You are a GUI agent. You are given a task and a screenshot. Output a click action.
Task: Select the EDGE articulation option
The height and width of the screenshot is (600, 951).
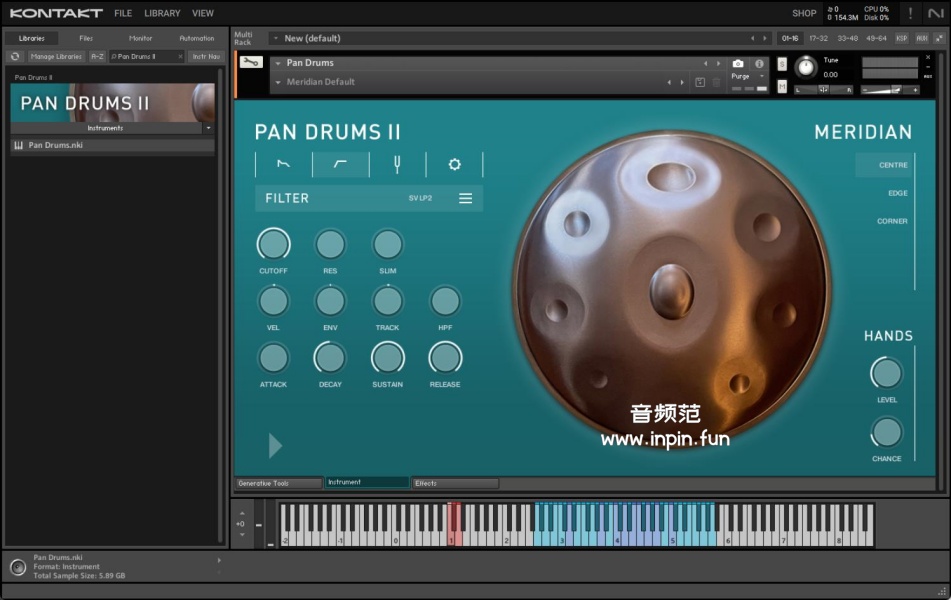point(897,193)
